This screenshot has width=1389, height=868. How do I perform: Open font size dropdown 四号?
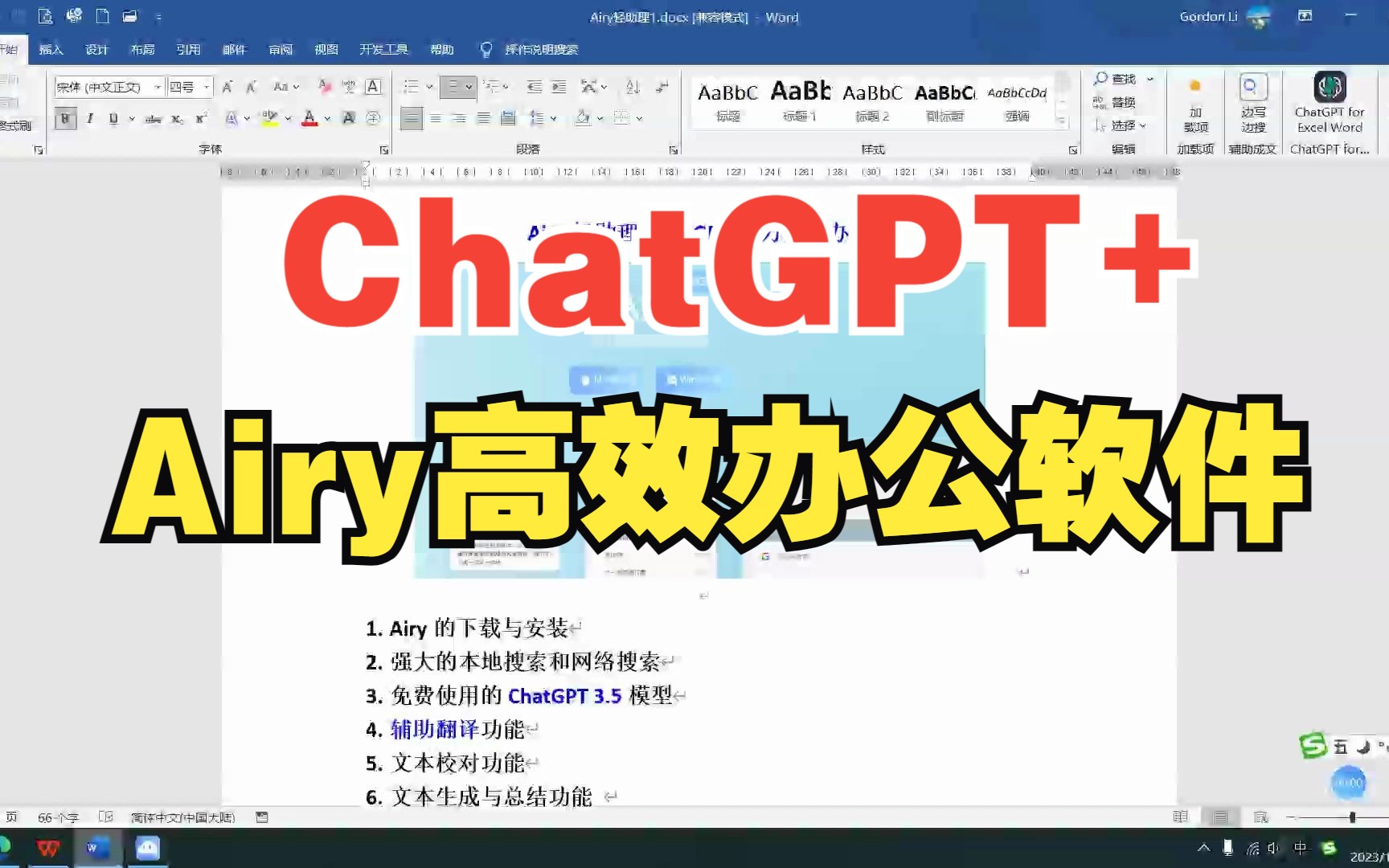pyautogui.click(x=207, y=87)
